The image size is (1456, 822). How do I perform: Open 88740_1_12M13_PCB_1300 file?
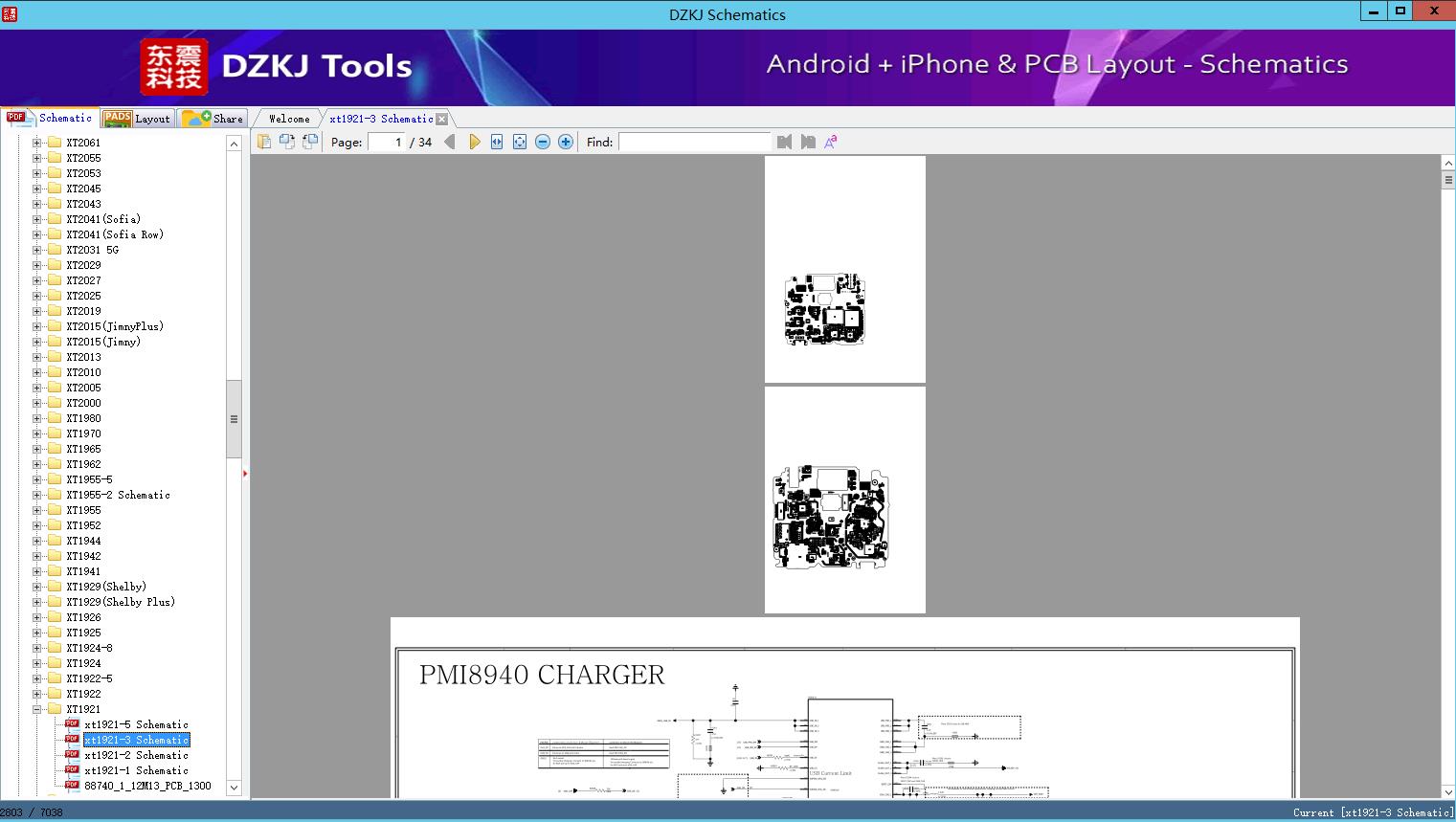pyautogui.click(x=147, y=786)
